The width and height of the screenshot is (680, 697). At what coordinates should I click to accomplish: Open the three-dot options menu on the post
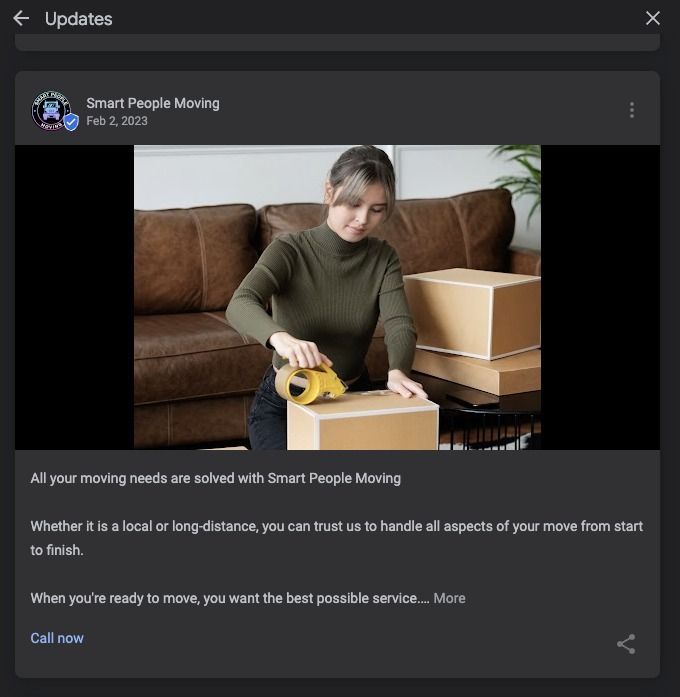pyautogui.click(x=632, y=110)
